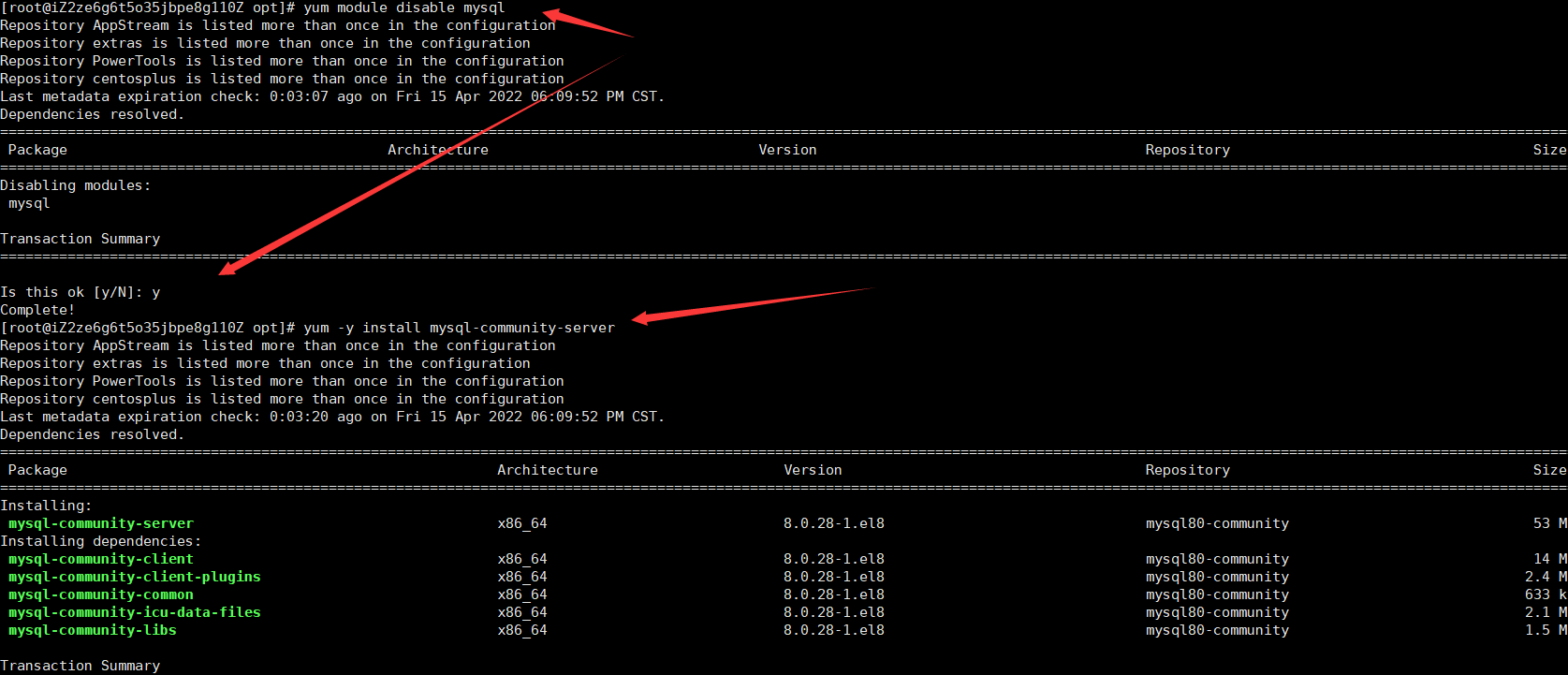Click 'Installing dependencies:' heading
The image size is (1568, 675).
coord(101,541)
